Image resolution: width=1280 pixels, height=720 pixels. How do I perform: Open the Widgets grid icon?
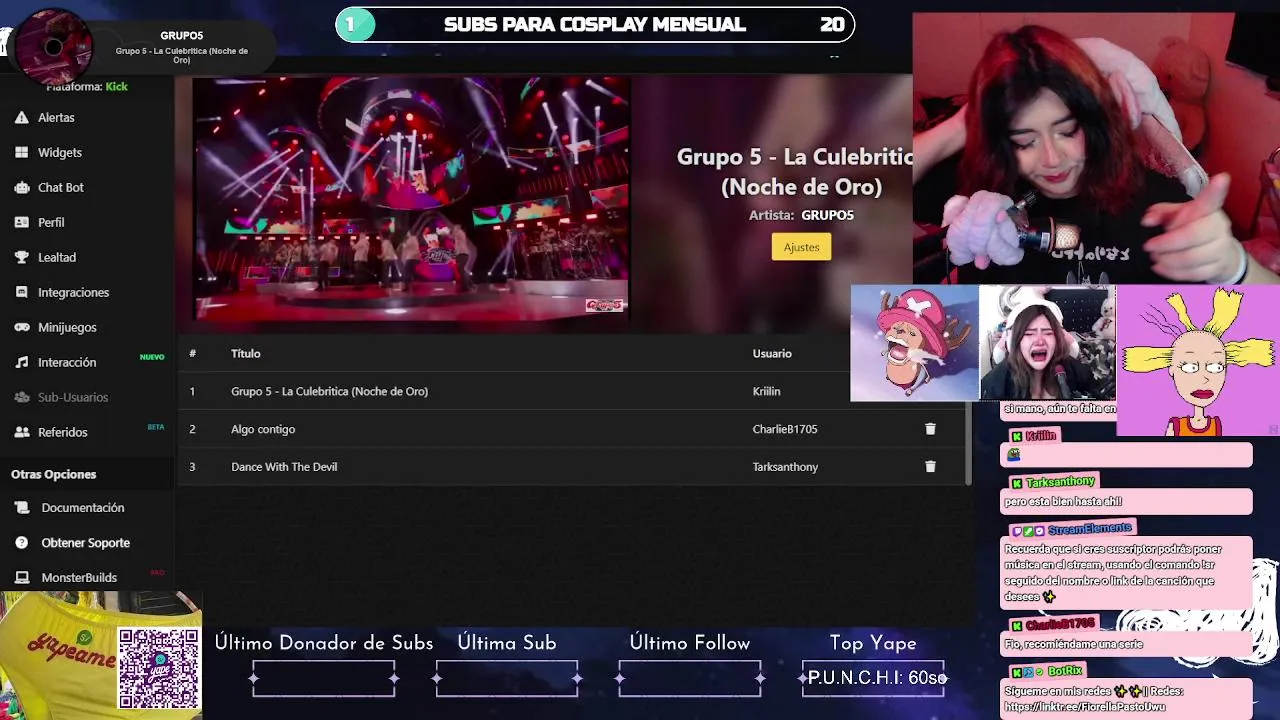(21, 153)
